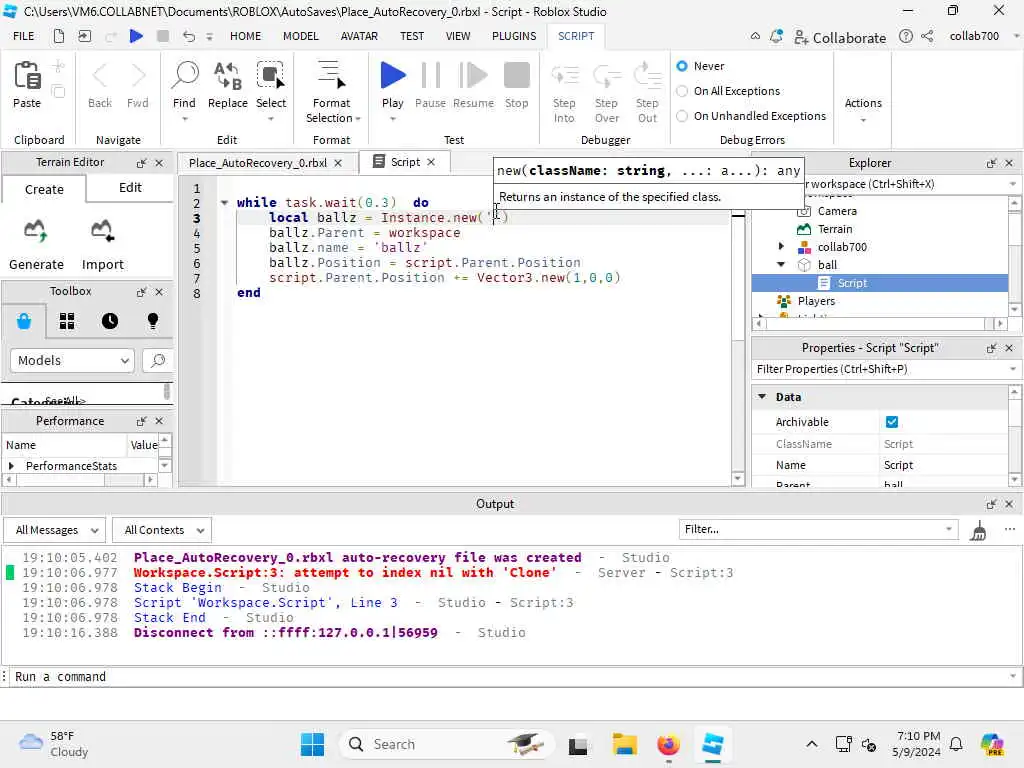Click the Step Into debugger icon
Image resolution: width=1024 pixels, height=768 pixels.
(565, 76)
